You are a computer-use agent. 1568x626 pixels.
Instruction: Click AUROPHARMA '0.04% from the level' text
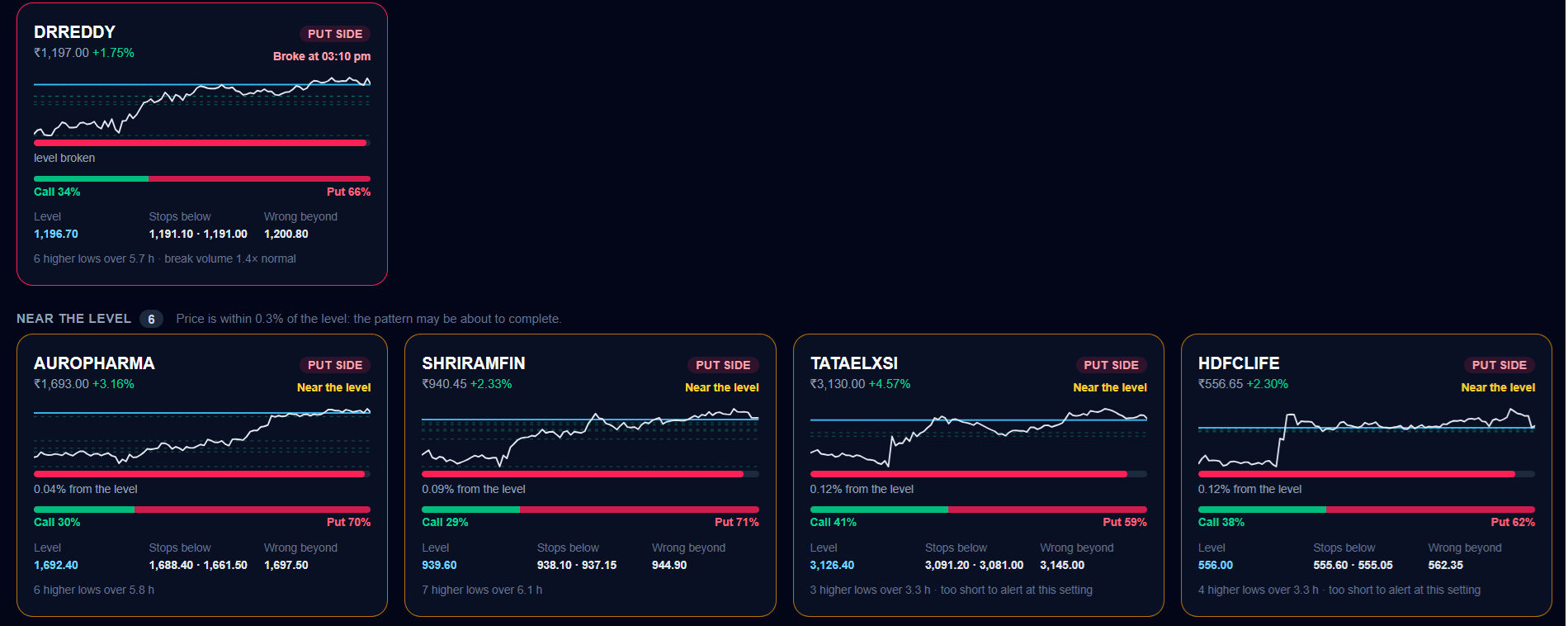[86, 489]
